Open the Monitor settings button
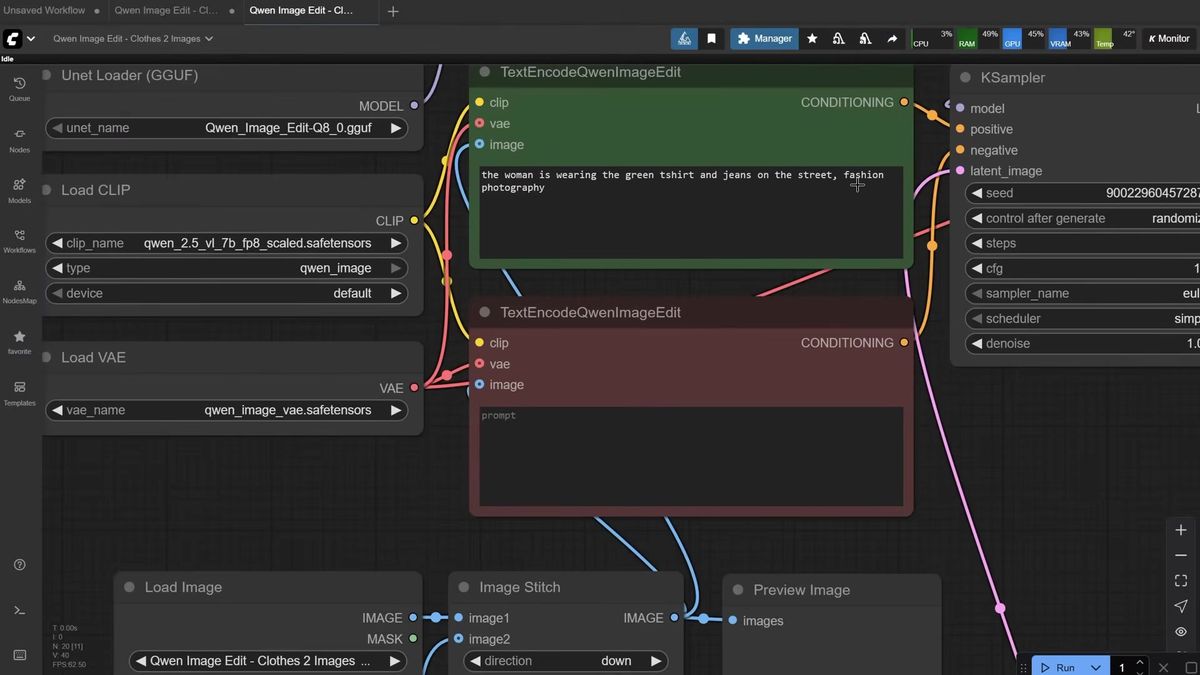 (1168, 39)
